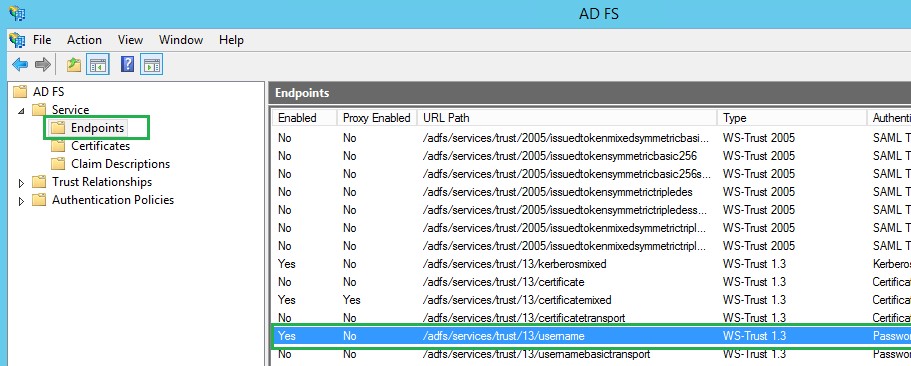Open the Help question-mark toolbar icon

127,64
